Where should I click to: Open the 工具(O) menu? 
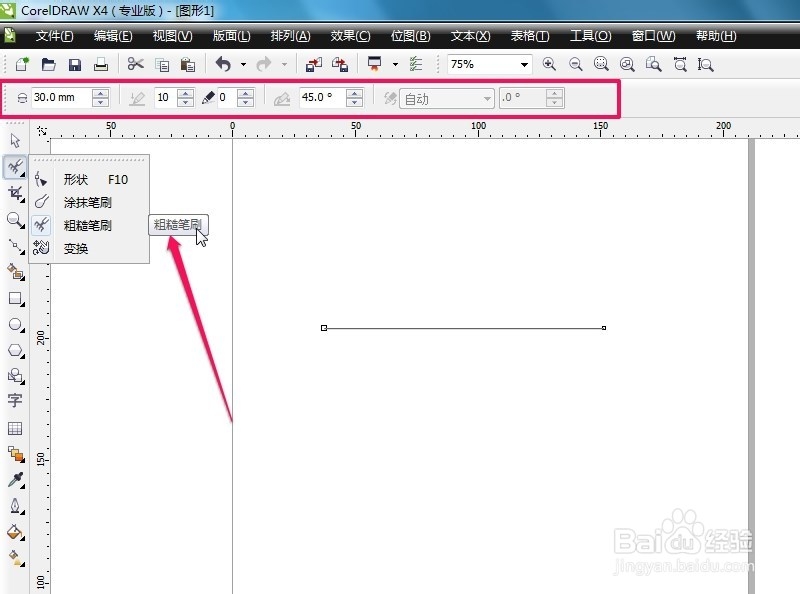590,36
